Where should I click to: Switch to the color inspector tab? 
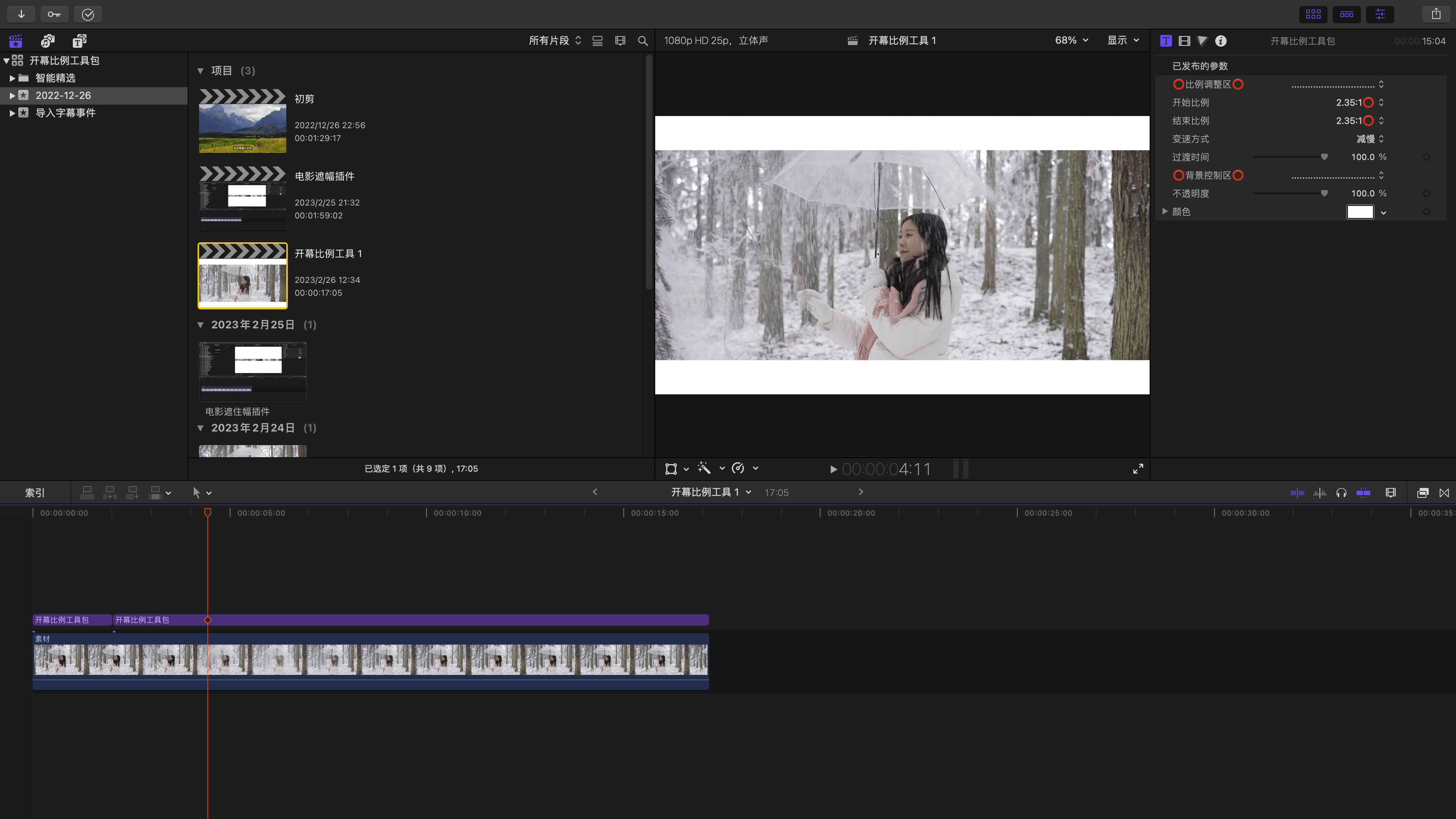coord(1202,41)
